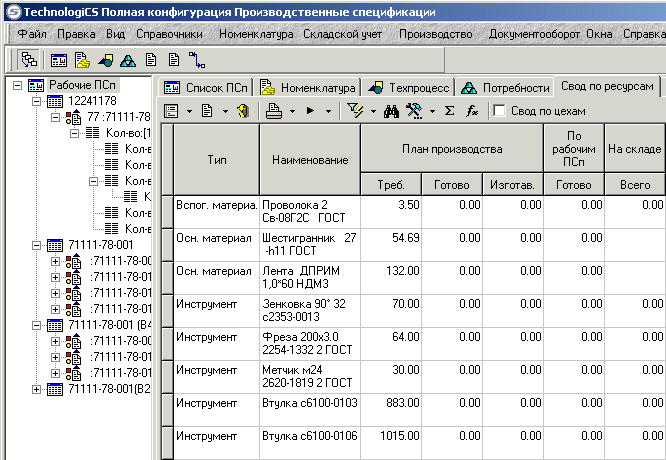The height and width of the screenshot is (460, 666).
Task: Collapse the Рабочие ПСп root node
Action: (18, 86)
